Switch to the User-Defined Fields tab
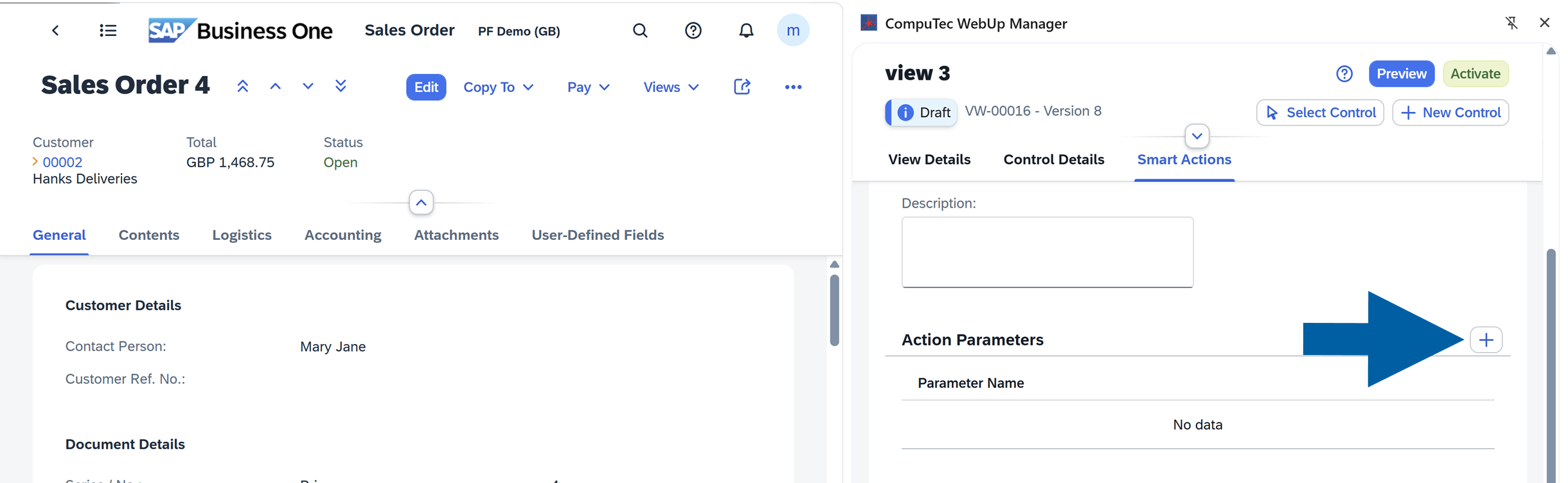The width and height of the screenshot is (1568, 483). click(x=598, y=235)
